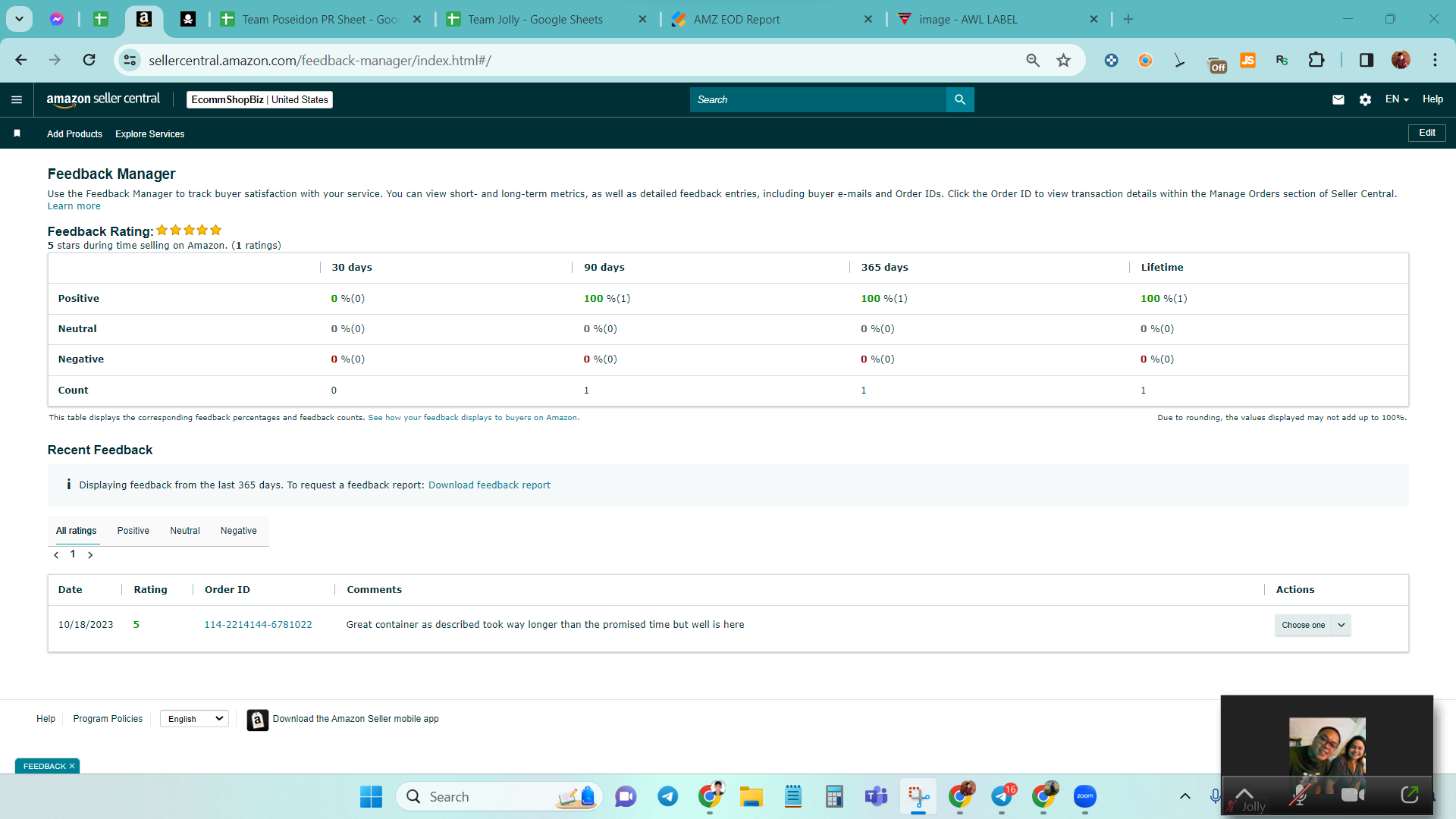Switch to the Neutral ratings tab

[185, 531]
